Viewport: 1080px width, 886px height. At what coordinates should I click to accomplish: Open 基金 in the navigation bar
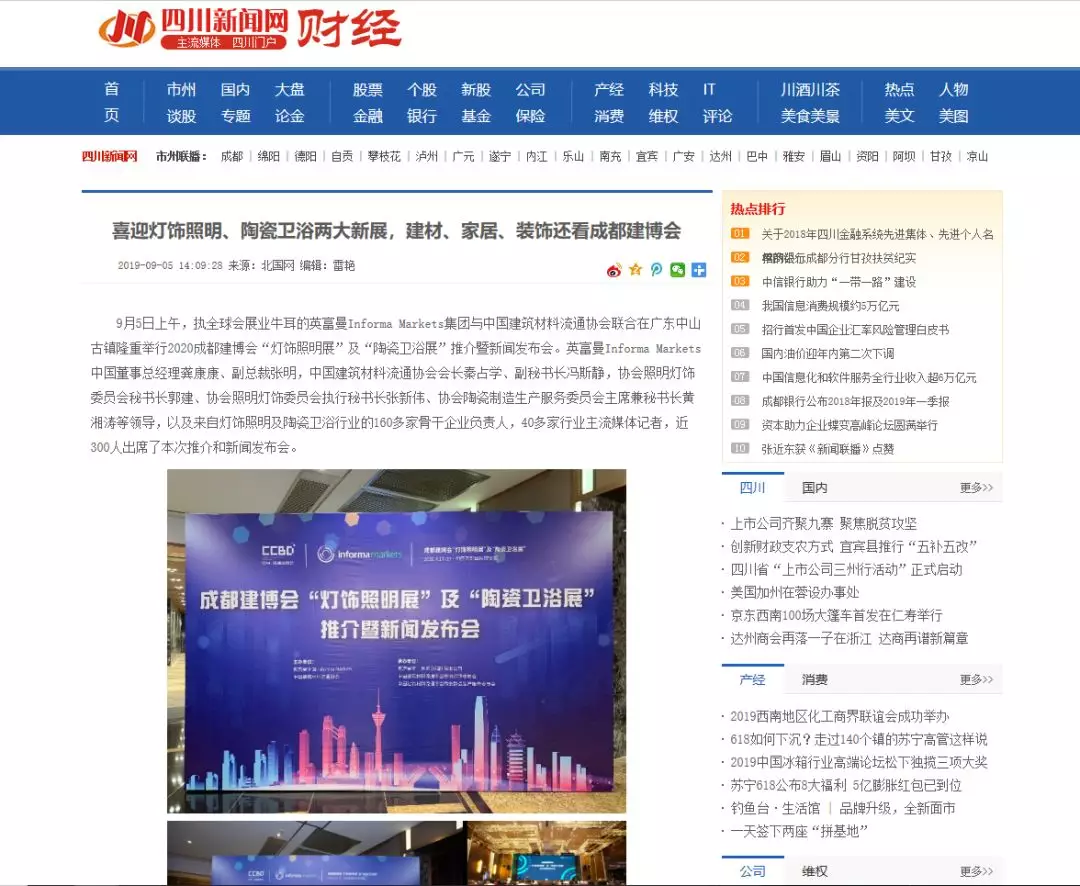476,116
